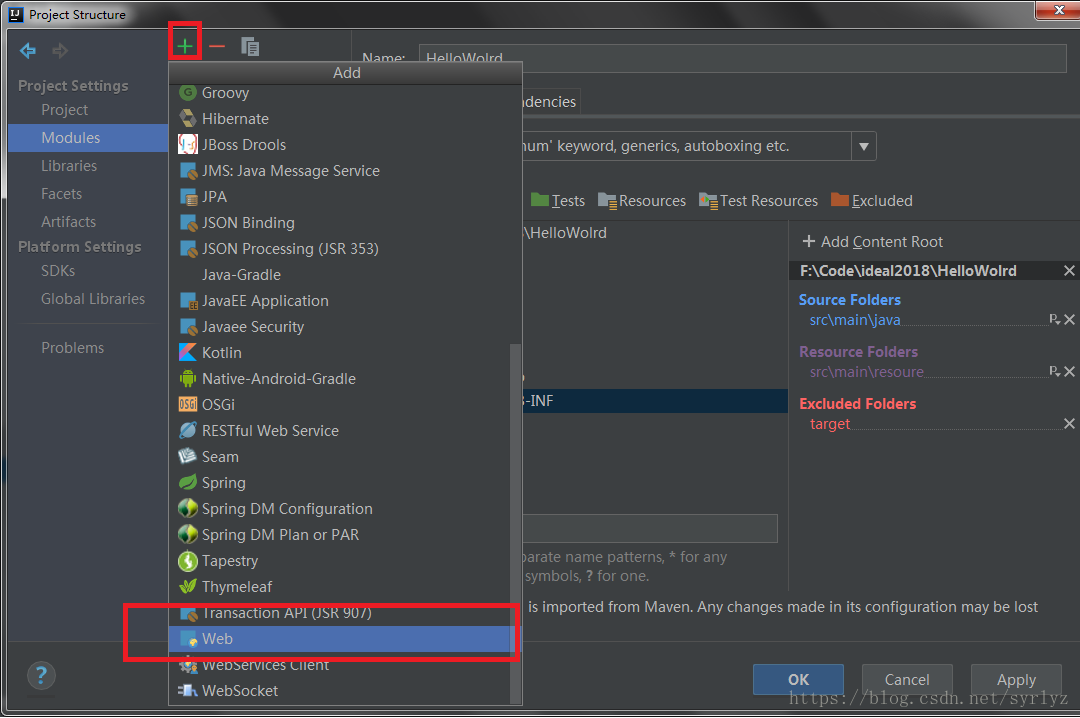Open Artifacts in the sidebar
The image size is (1080, 718).
(68, 222)
